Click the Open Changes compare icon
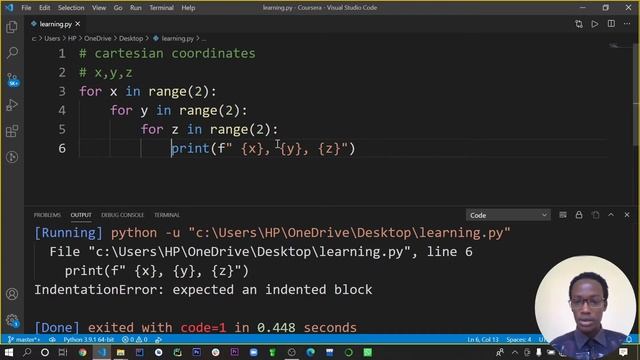Screen dimensions: 640x360 (x=579, y=24)
